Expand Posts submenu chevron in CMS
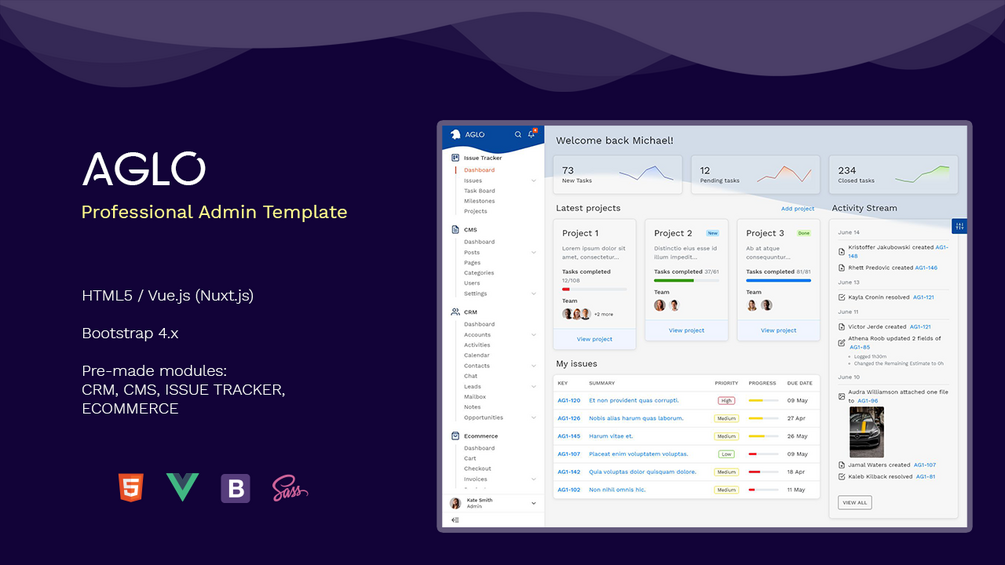 [x=533, y=252]
